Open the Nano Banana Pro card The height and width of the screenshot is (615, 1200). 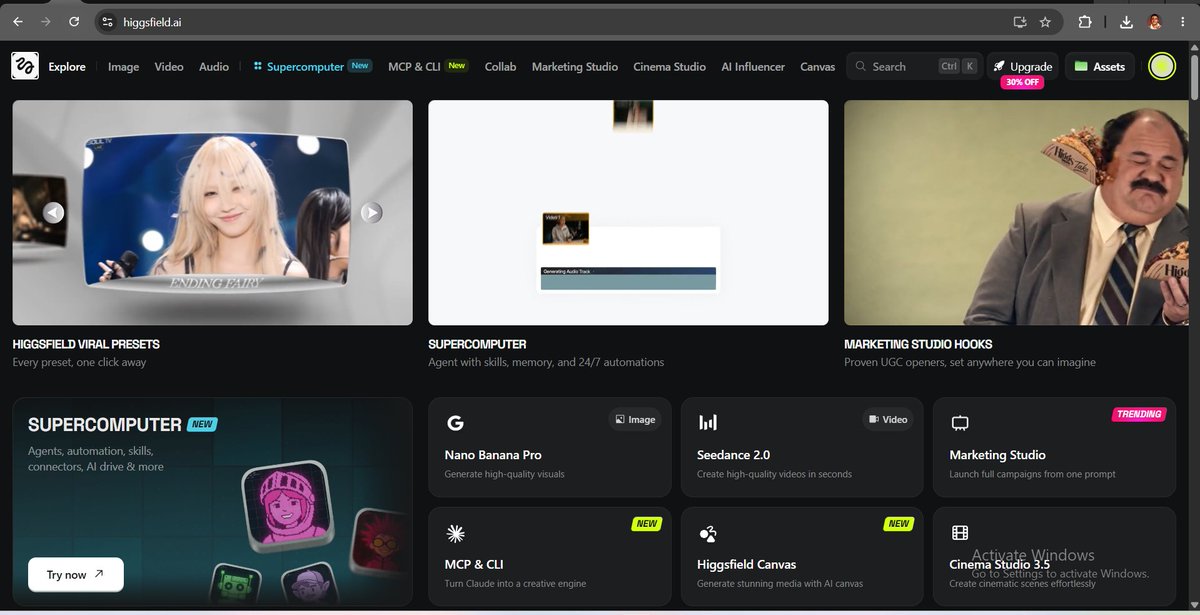(x=549, y=447)
